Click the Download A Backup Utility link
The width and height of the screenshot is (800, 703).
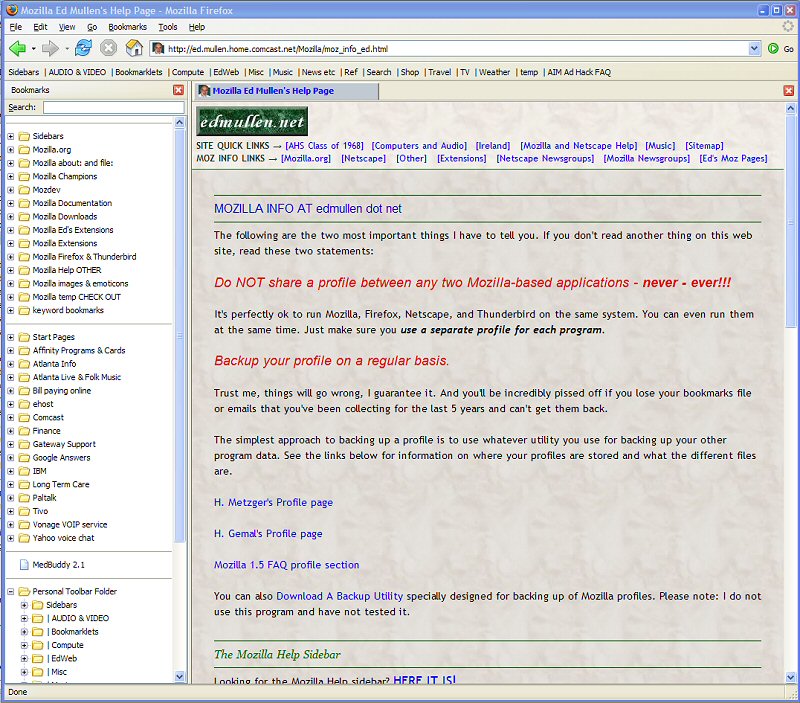340,597
